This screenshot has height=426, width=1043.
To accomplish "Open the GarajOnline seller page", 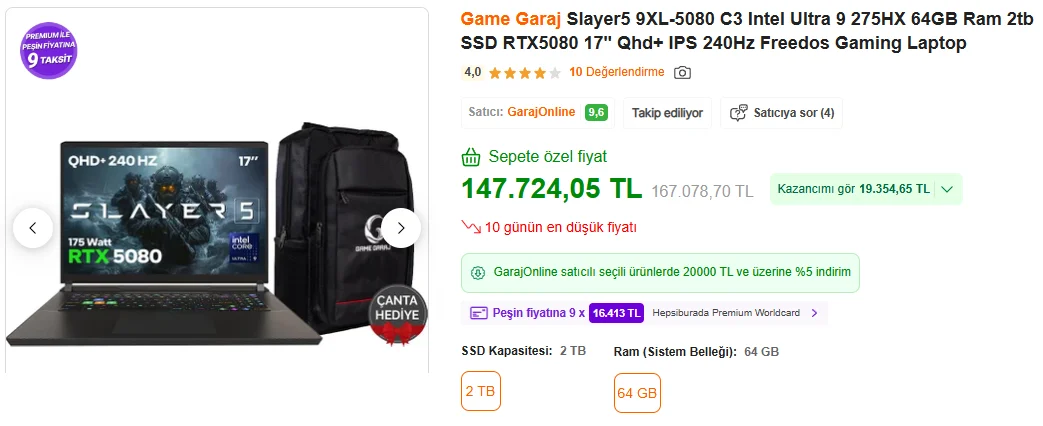I will point(541,112).
